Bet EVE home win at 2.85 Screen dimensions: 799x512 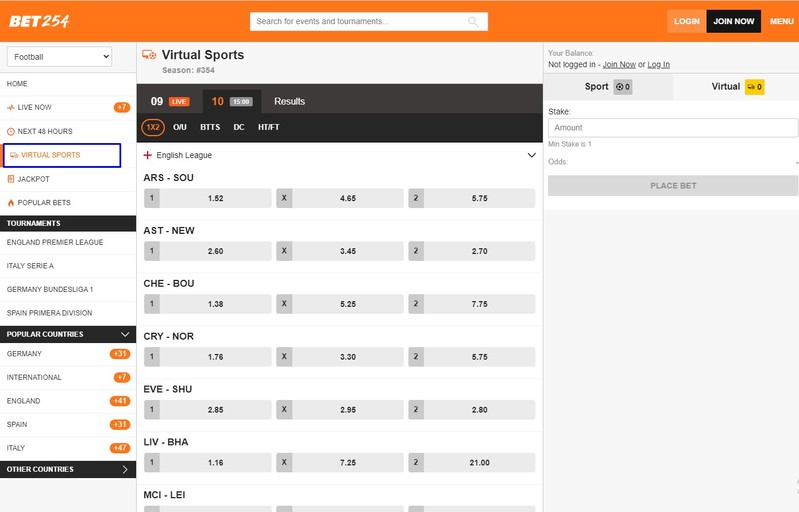207,410
